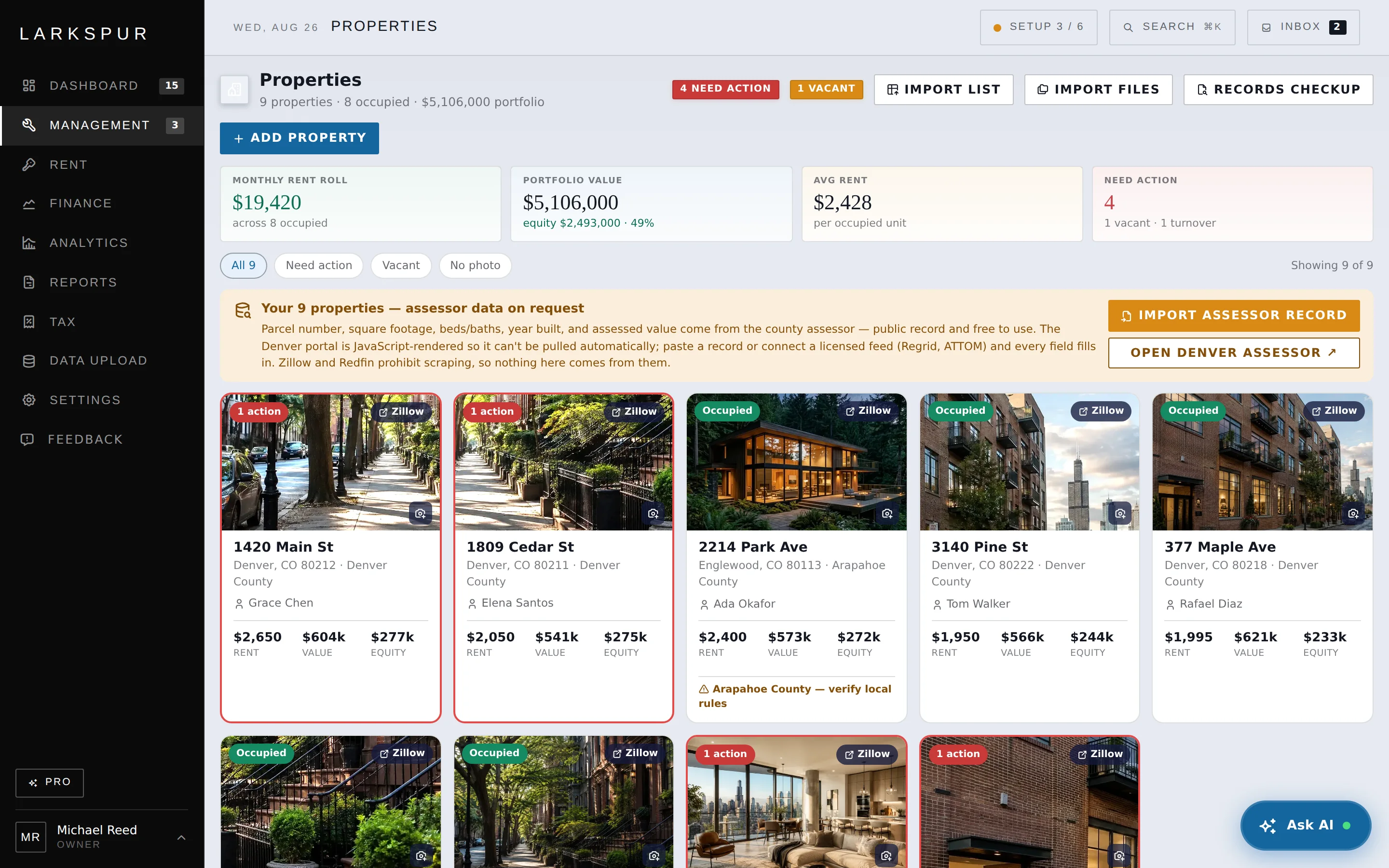Add a new property
Viewport: 1389px width, 868px height.
coord(299,138)
